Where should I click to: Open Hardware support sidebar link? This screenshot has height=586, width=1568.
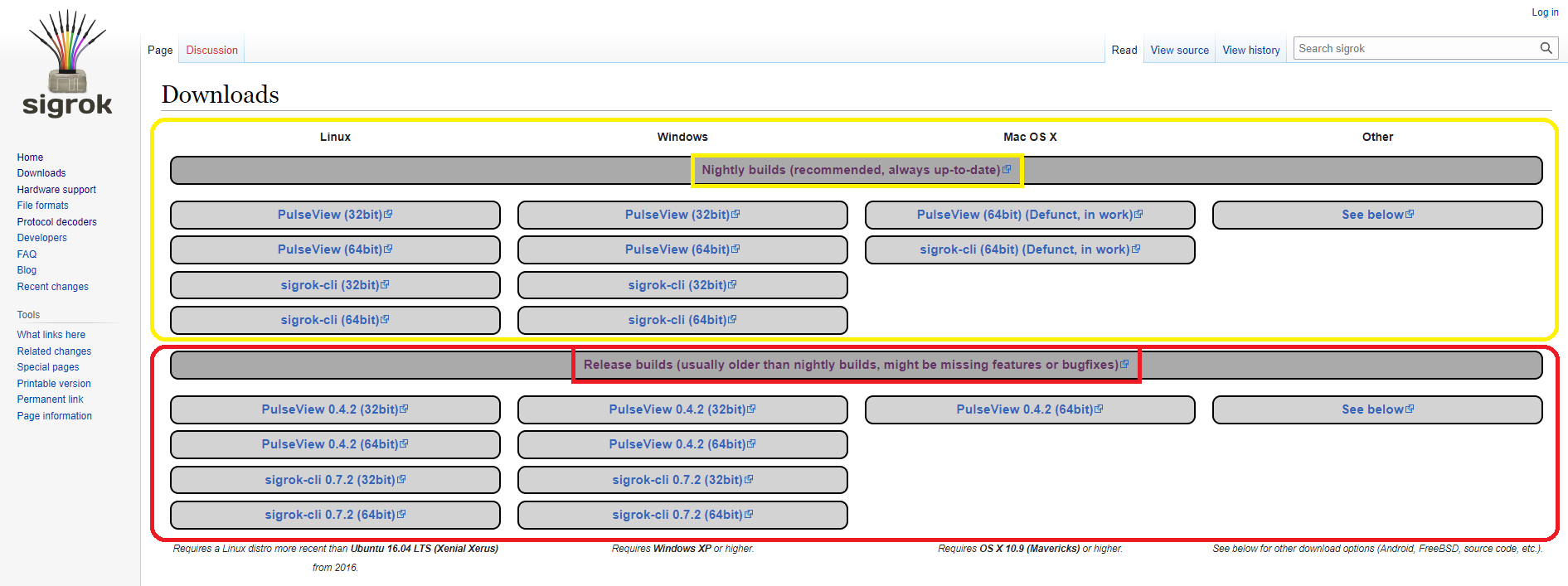(x=56, y=190)
